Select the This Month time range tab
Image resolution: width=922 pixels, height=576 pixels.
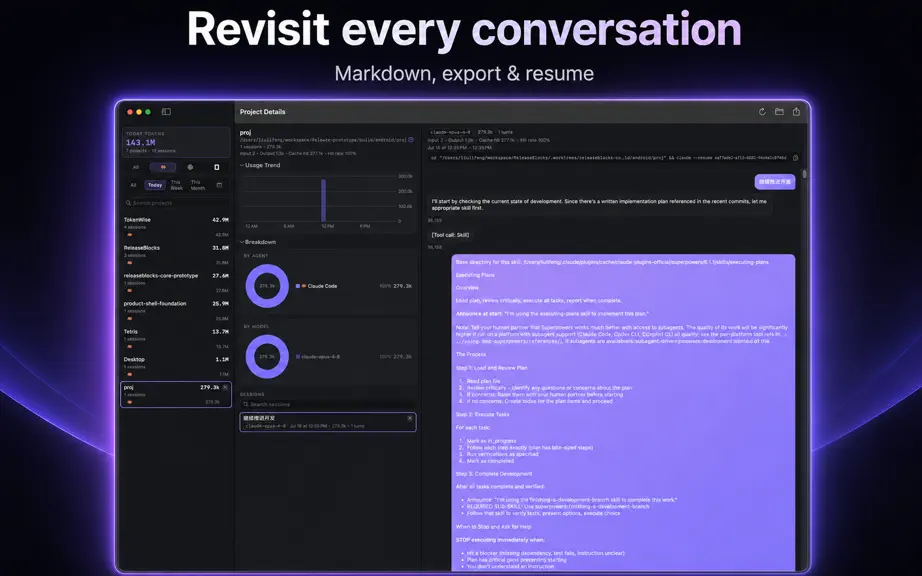(x=198, y=185)
